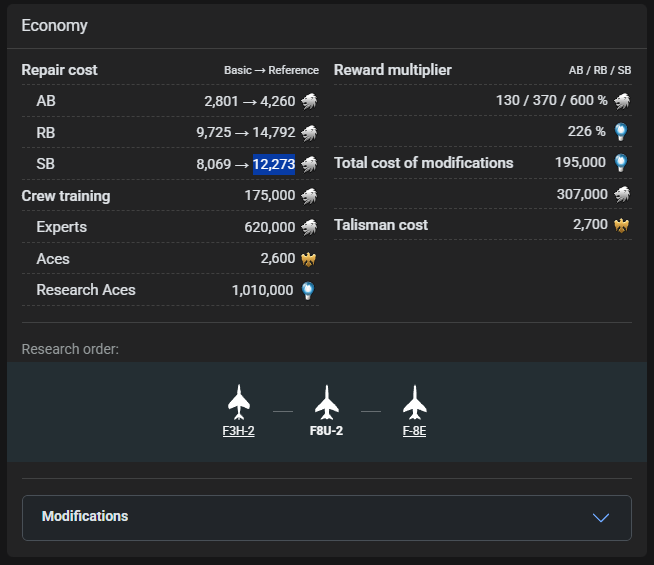Viewport: 654px width, 565px height.
Task: Click the silver lion icon beside RB repair cost
Action: [x=310, y=132]
